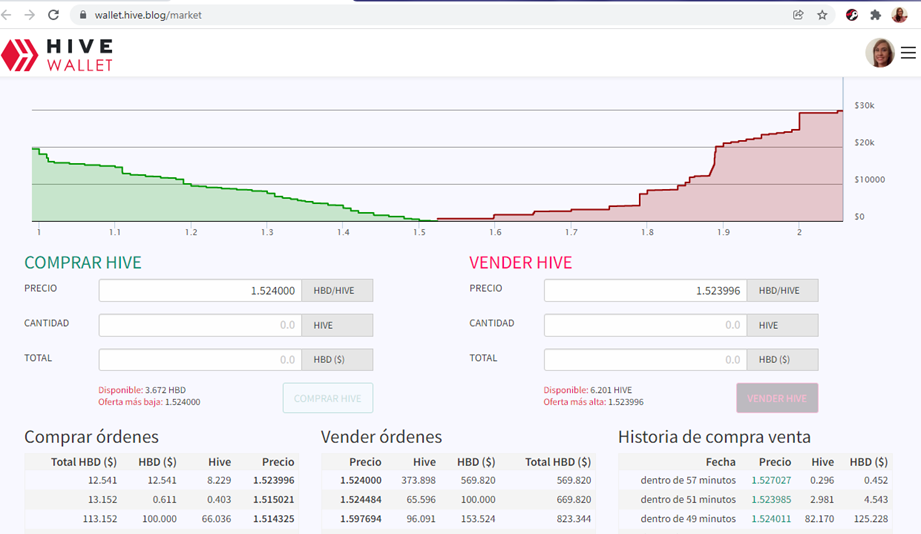Click the 113.152 Total HBD cell
Image resolution: width=921 pixels, height=534 pixels.
(102, 519)
